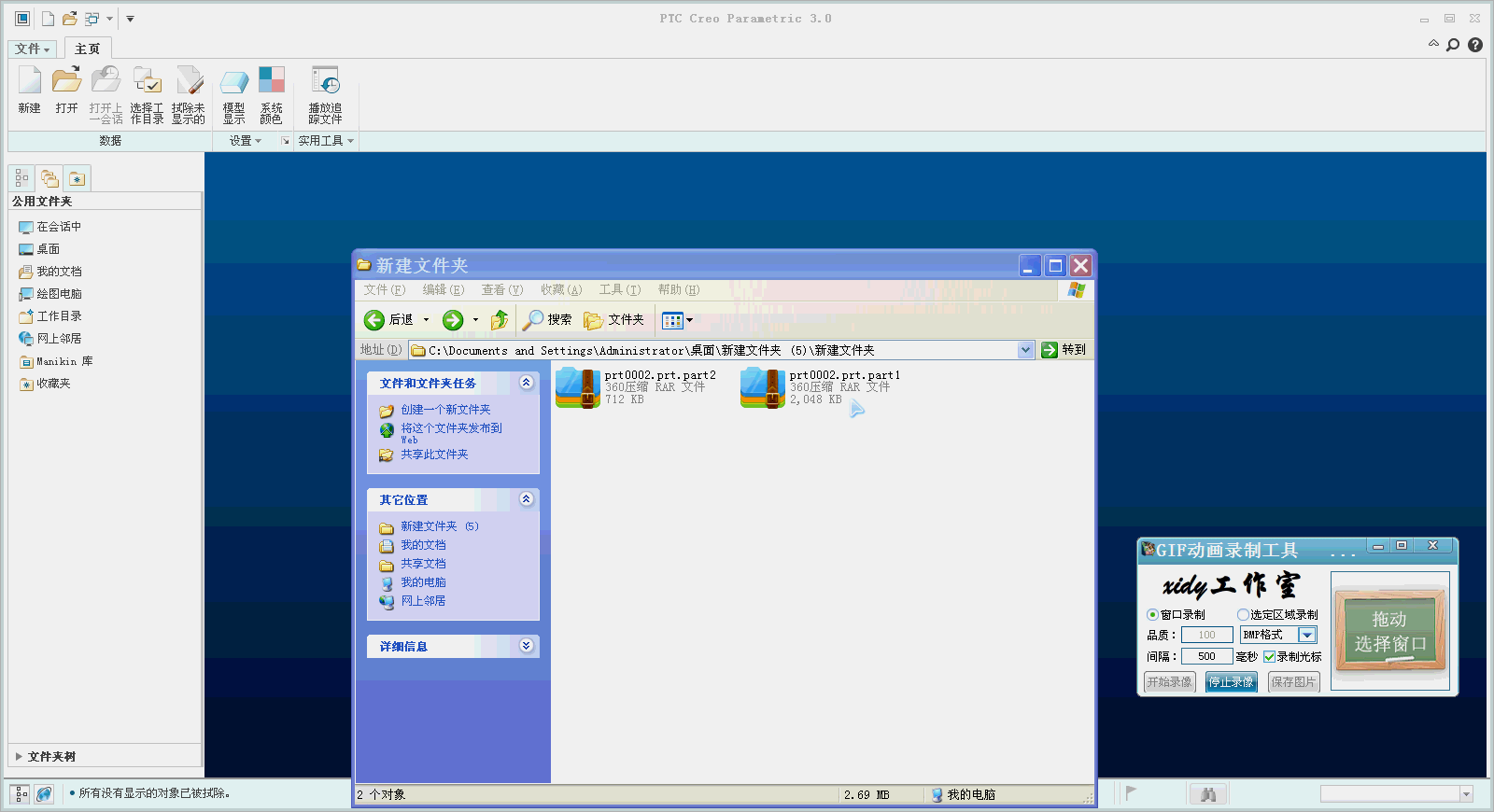Expand 详细信息 panel
This screenshot has width=1494, height=812.
tap(526, 646)
